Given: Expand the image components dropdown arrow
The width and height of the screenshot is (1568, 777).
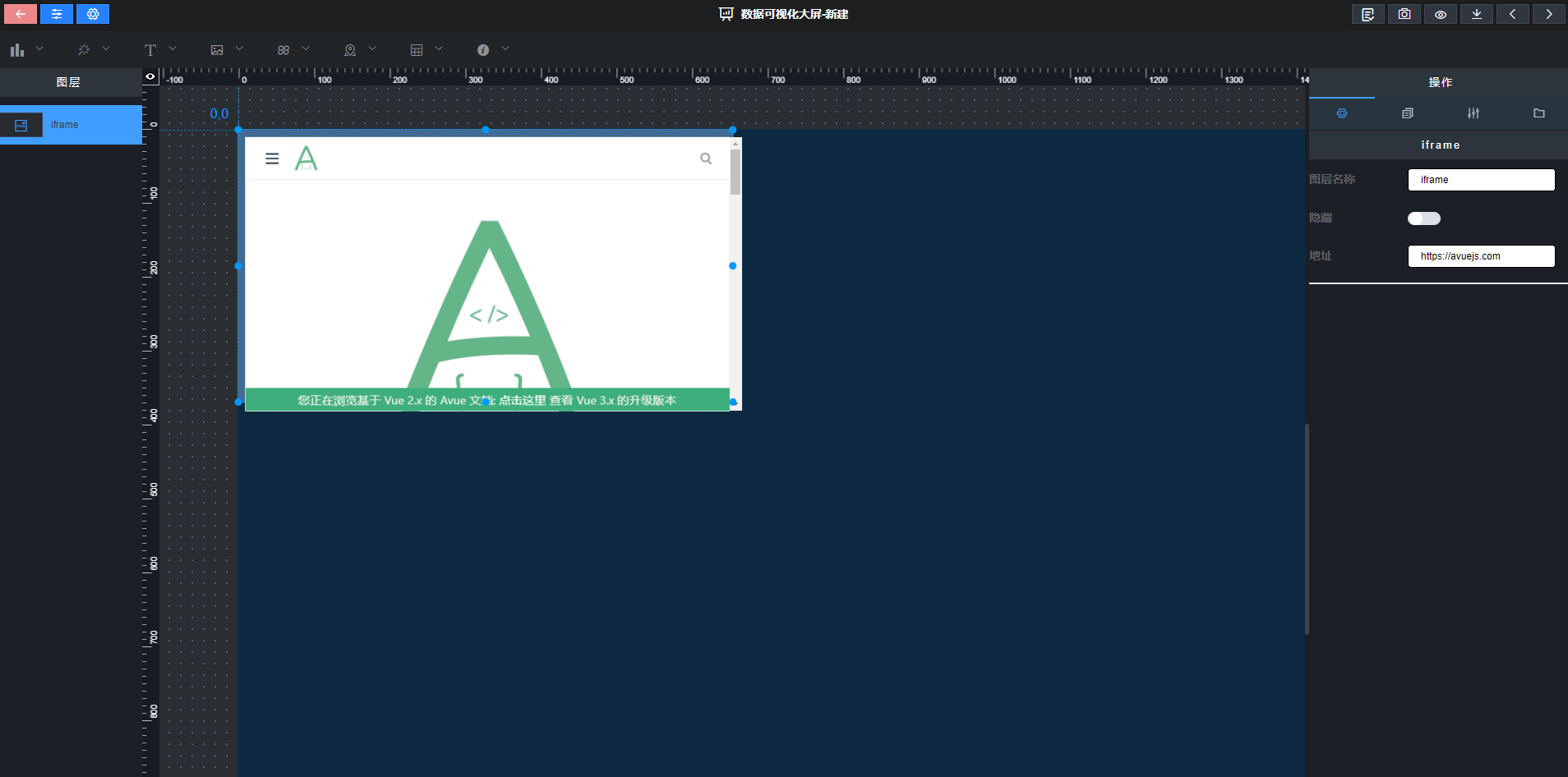Looking at the screenshot, I should tap(239, 49).
